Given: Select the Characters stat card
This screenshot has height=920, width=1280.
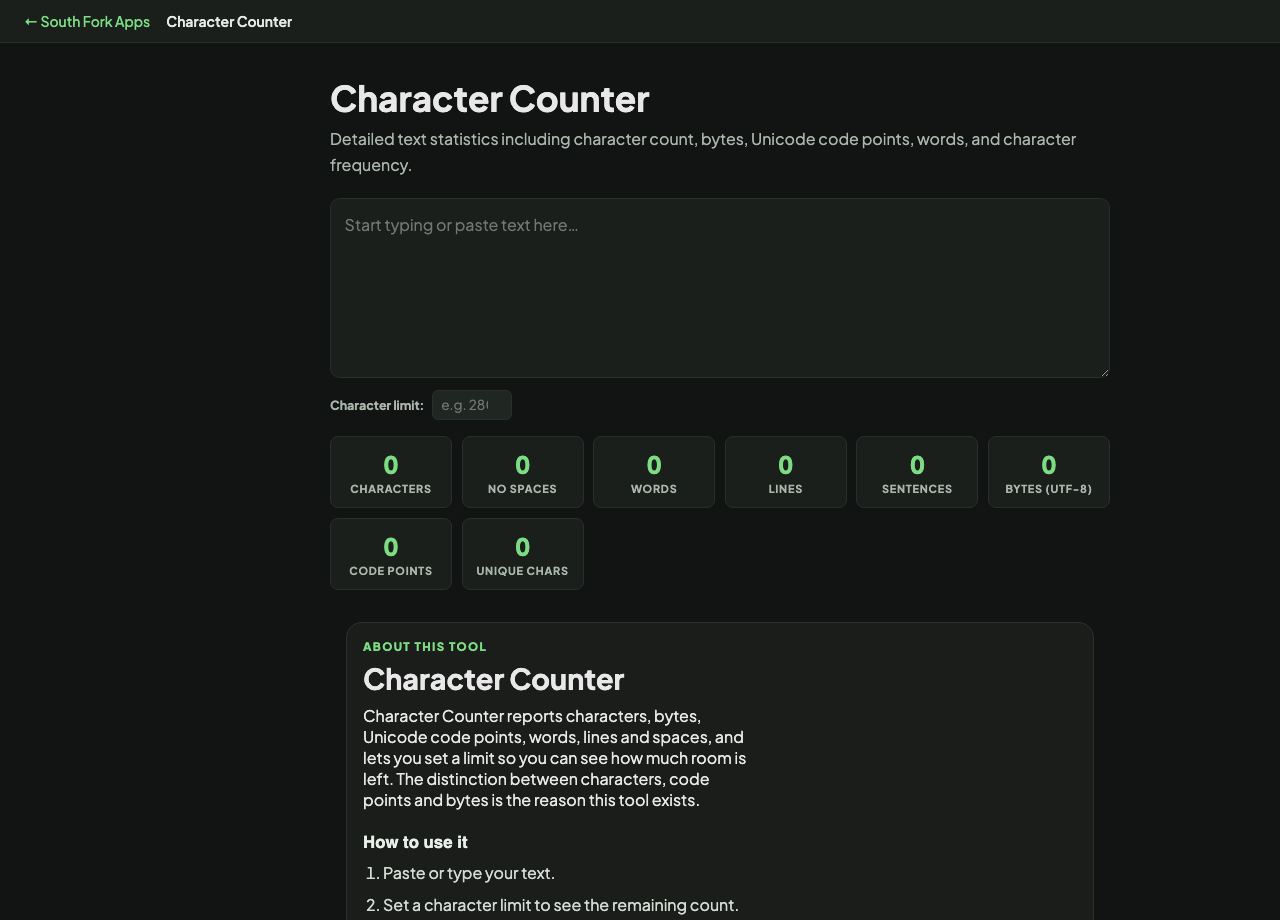Looking at the screenshot, I should pos(391,472).
